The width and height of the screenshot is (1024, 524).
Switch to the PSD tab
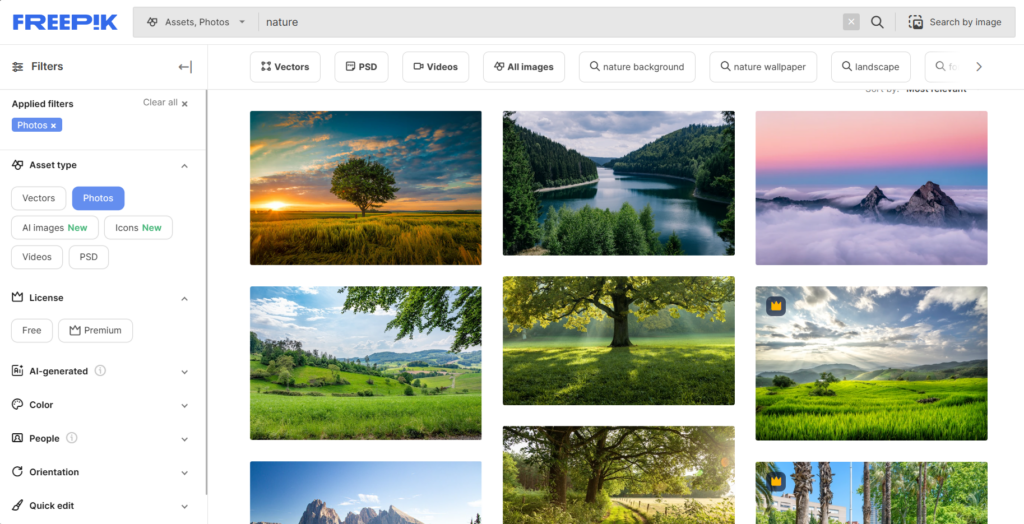click(361, 67)
